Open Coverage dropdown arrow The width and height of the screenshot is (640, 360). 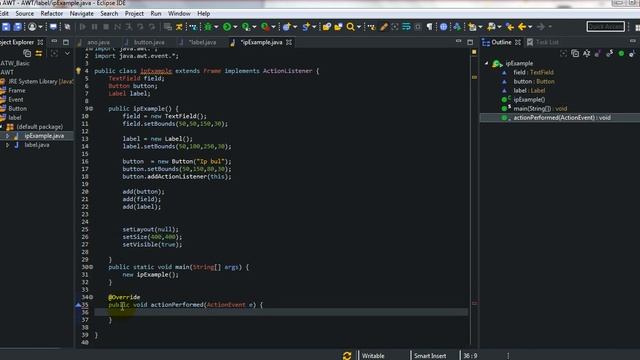pyautogui.click(x=254, y=27)
